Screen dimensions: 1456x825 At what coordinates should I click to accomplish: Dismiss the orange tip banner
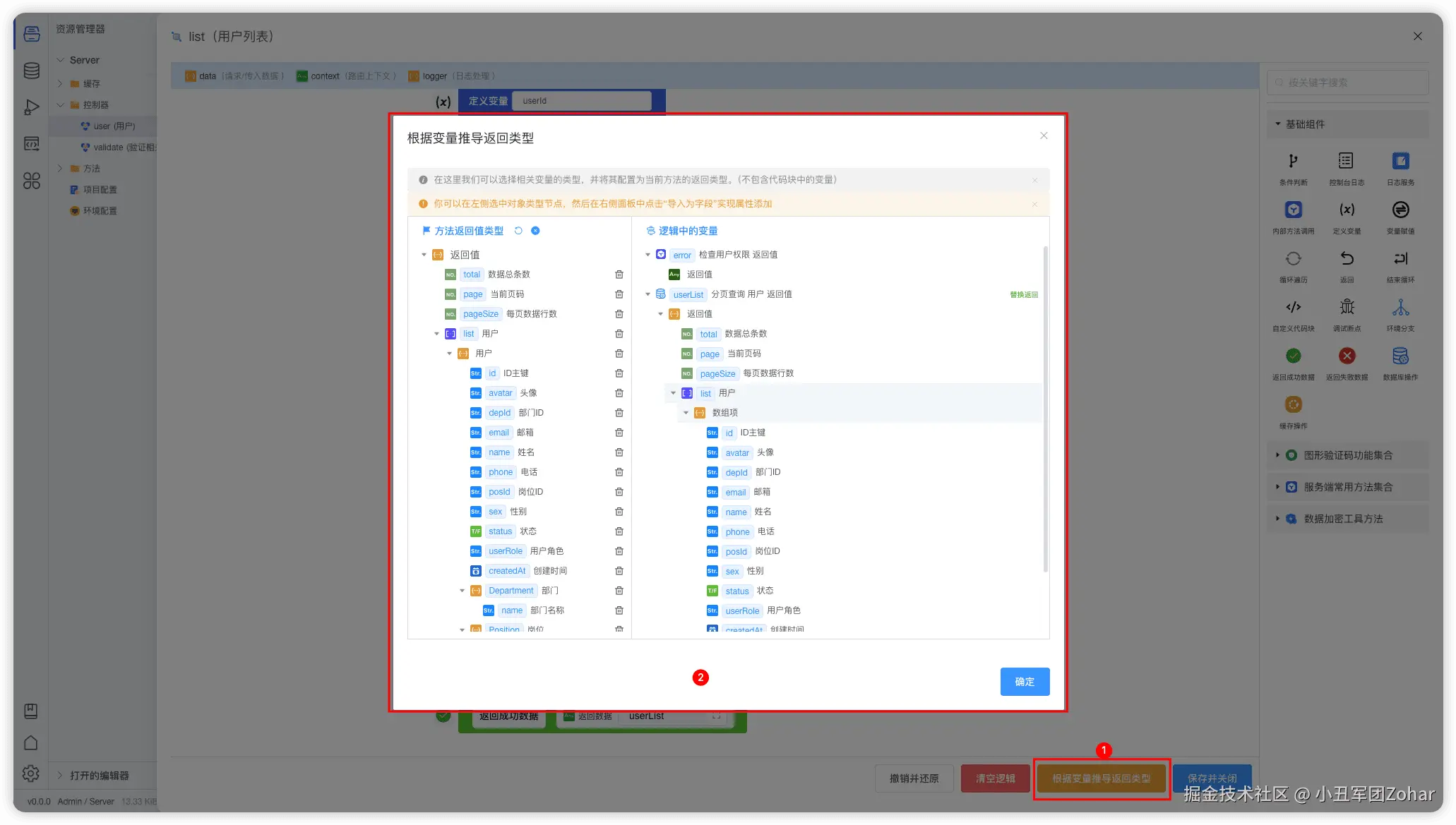[x=1034, y=204]
